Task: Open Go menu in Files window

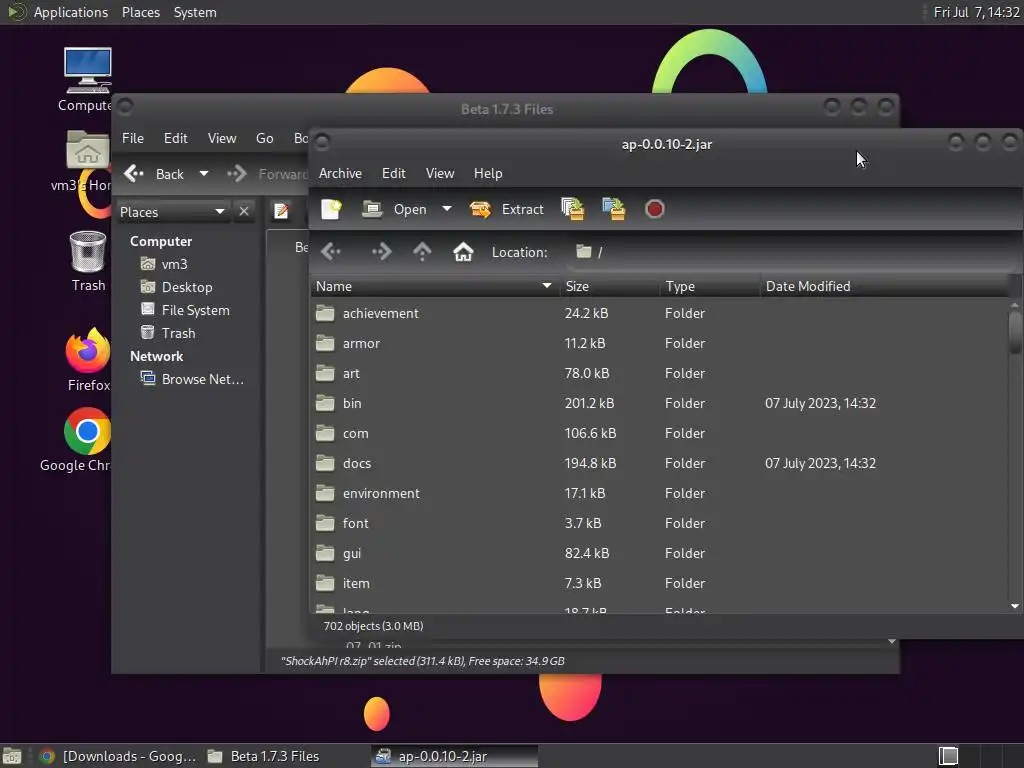Action: (264, 138)
